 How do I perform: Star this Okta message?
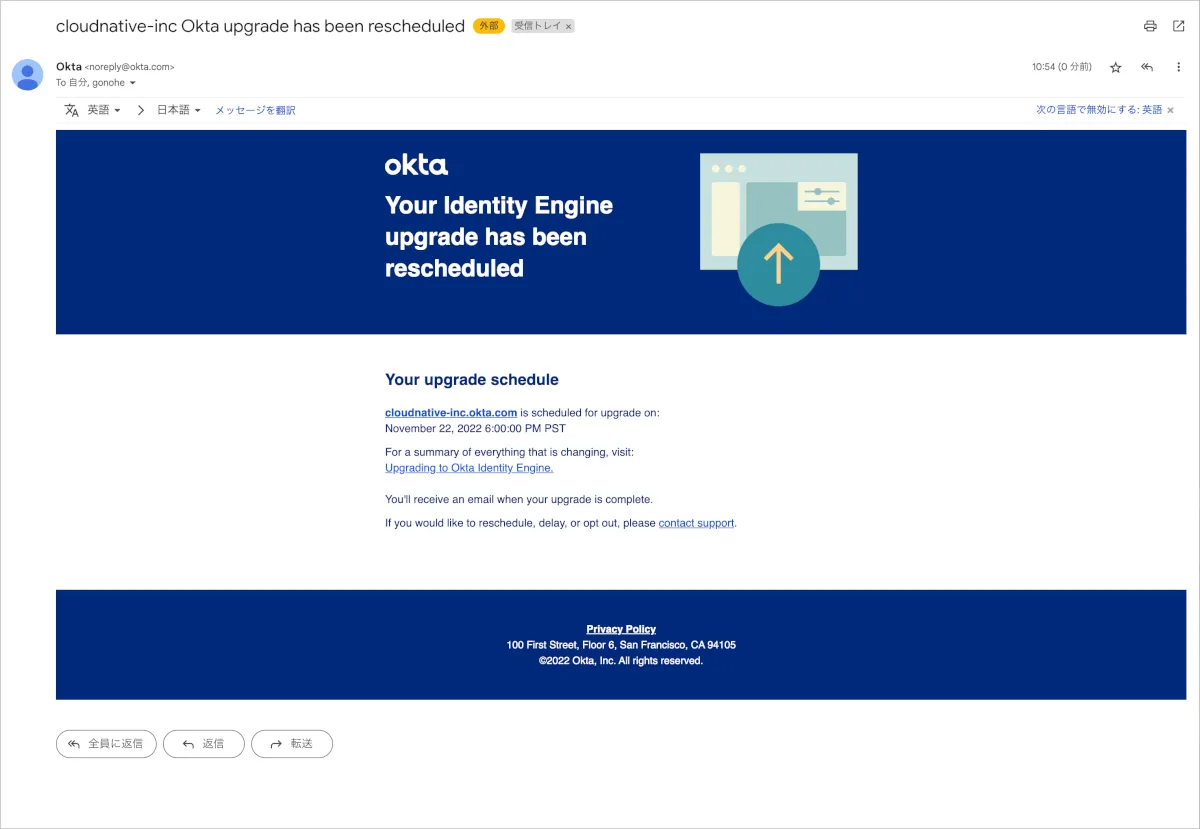(x=1116, y=67)
